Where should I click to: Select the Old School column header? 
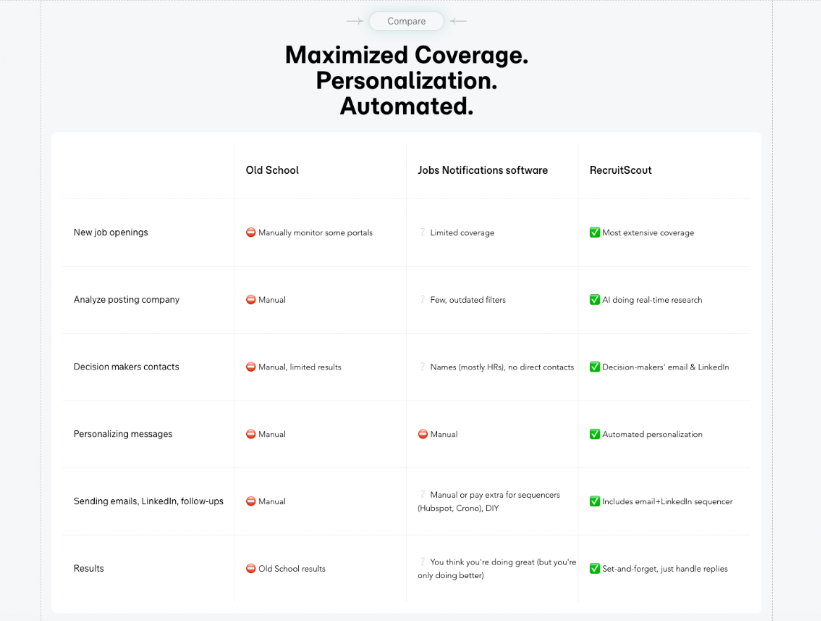272,170
